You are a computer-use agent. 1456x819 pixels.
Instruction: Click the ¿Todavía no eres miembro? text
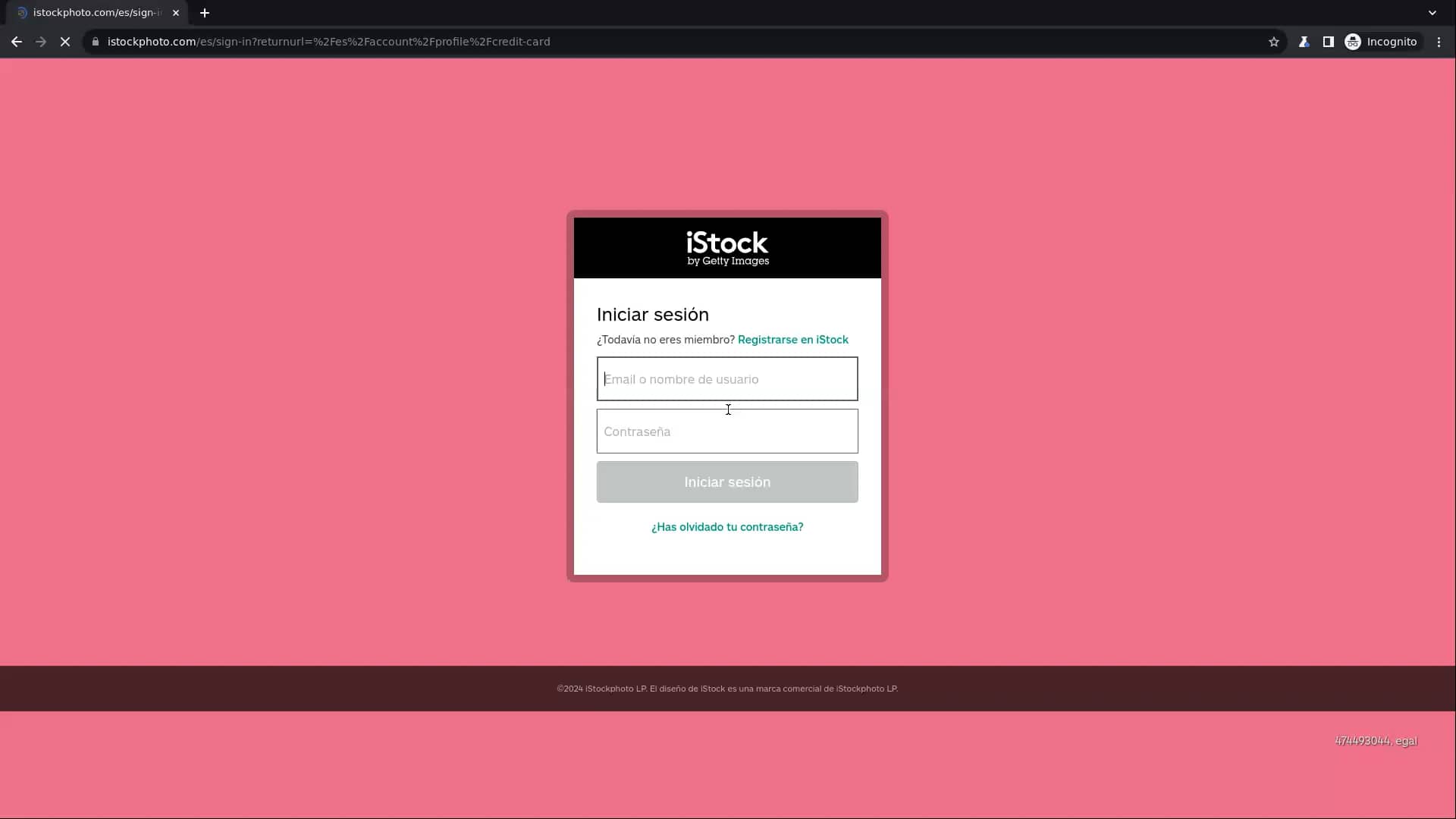[x=666, y=340]
